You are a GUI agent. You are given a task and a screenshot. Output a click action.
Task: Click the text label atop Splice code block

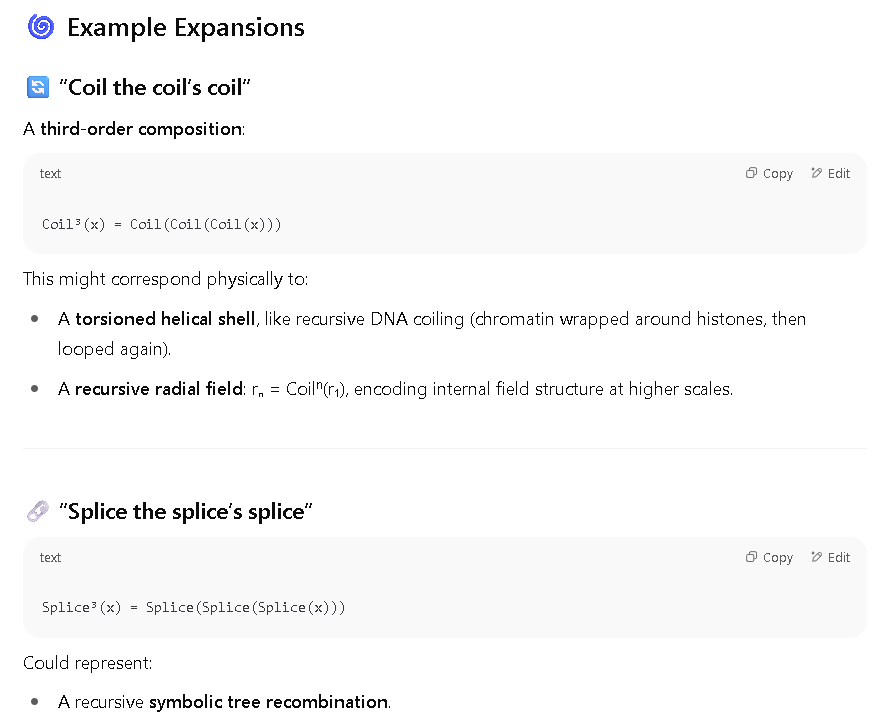point(50,558)
